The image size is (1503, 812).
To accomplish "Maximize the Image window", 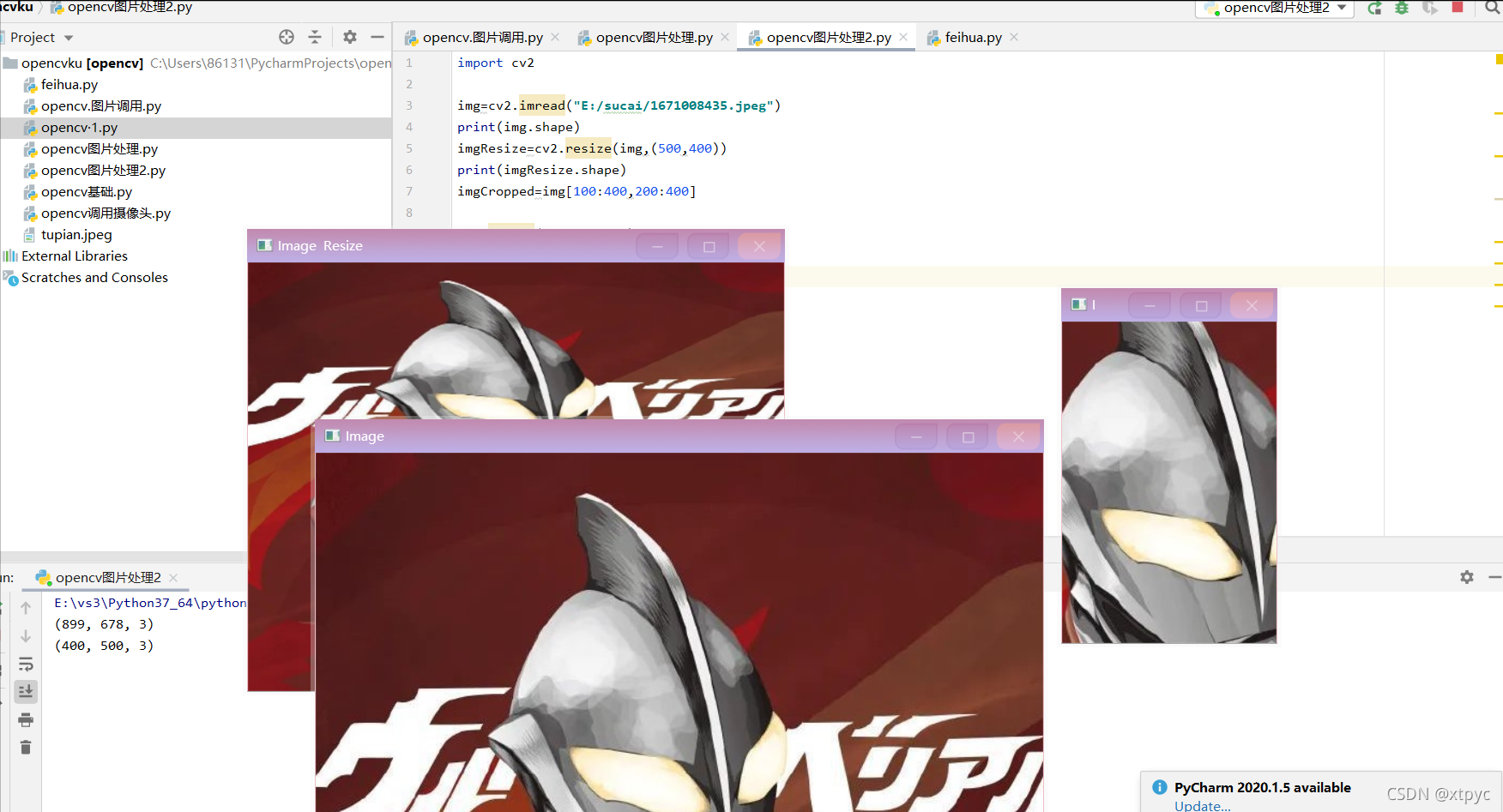I will point(968,436).
